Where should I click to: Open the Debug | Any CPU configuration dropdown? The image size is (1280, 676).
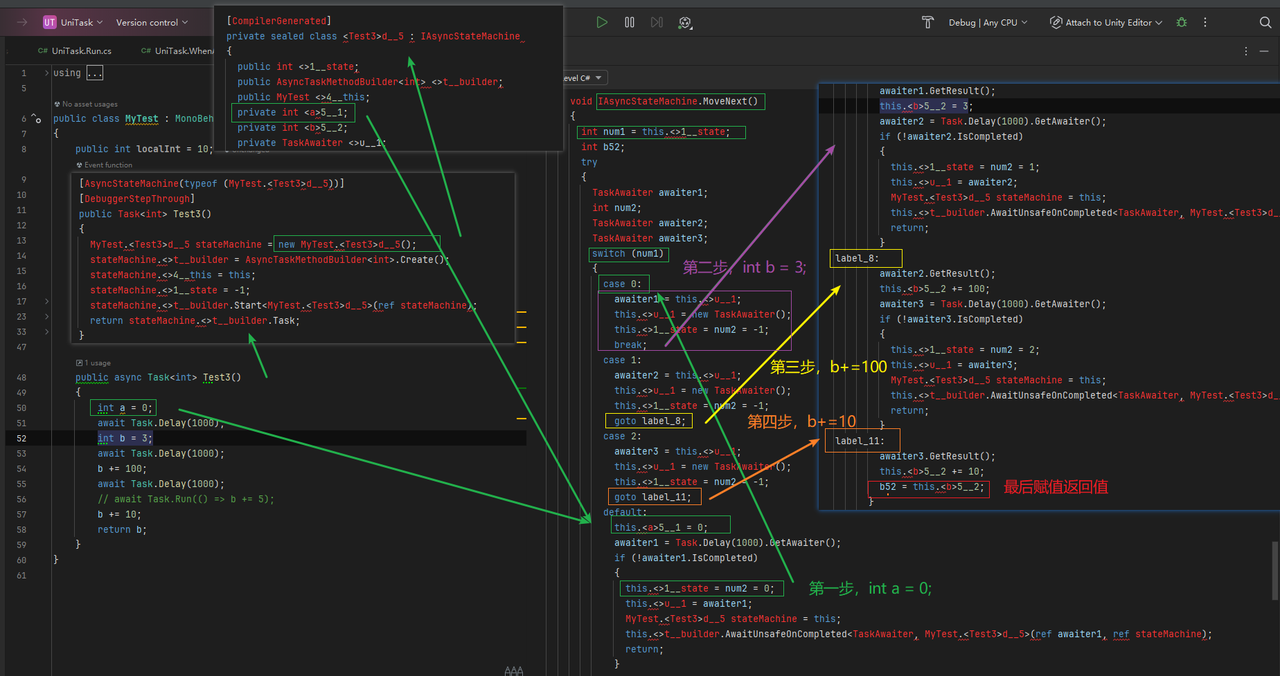(988, 22)
